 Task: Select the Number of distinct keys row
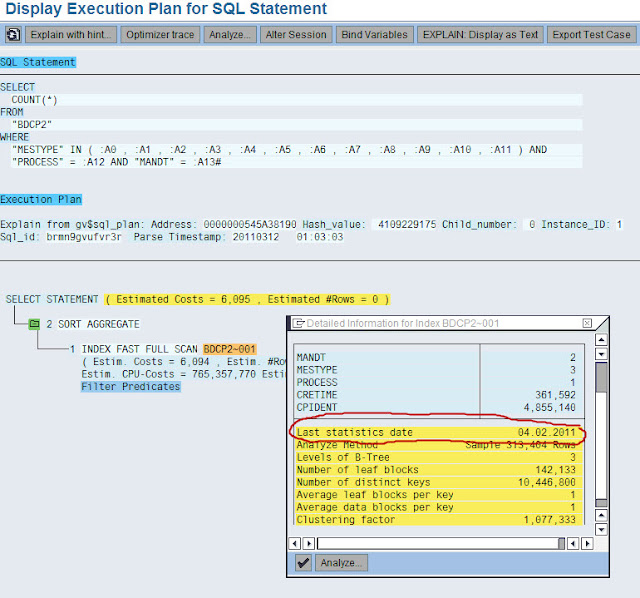point(438,482)
